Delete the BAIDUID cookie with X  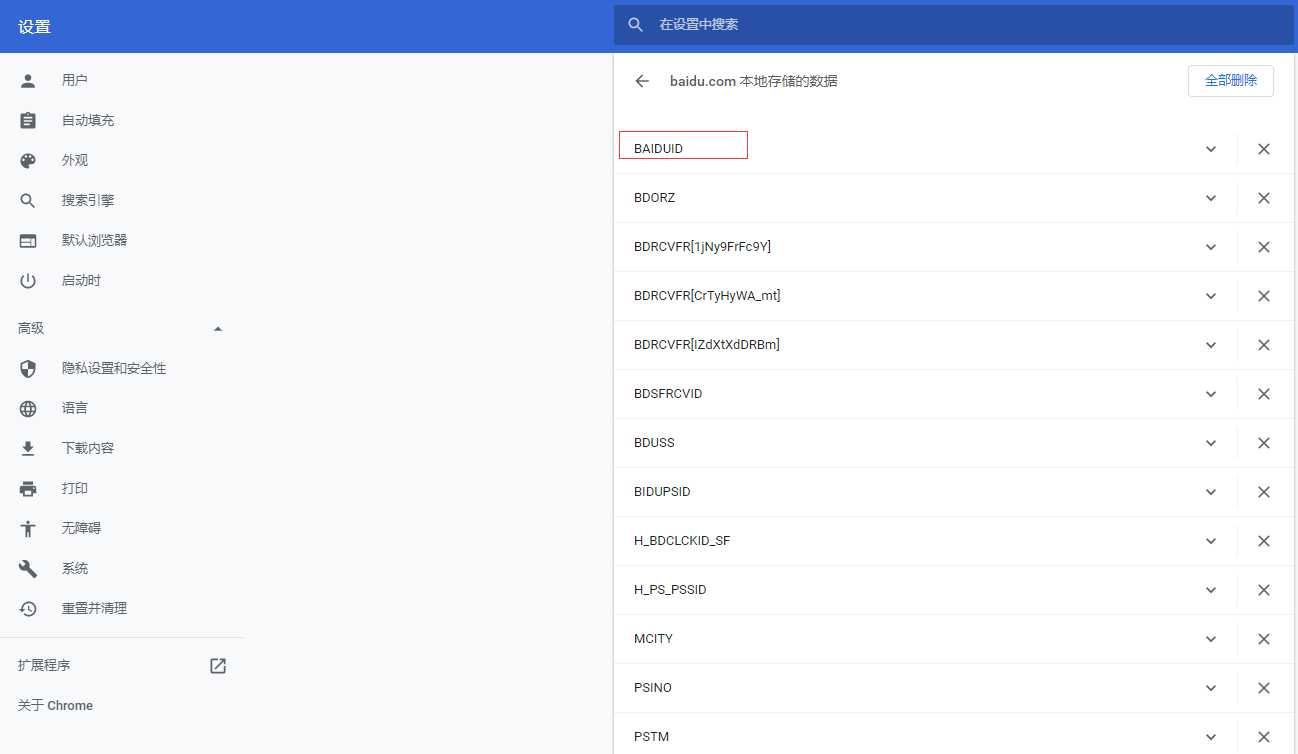[x=1264, y=149]
